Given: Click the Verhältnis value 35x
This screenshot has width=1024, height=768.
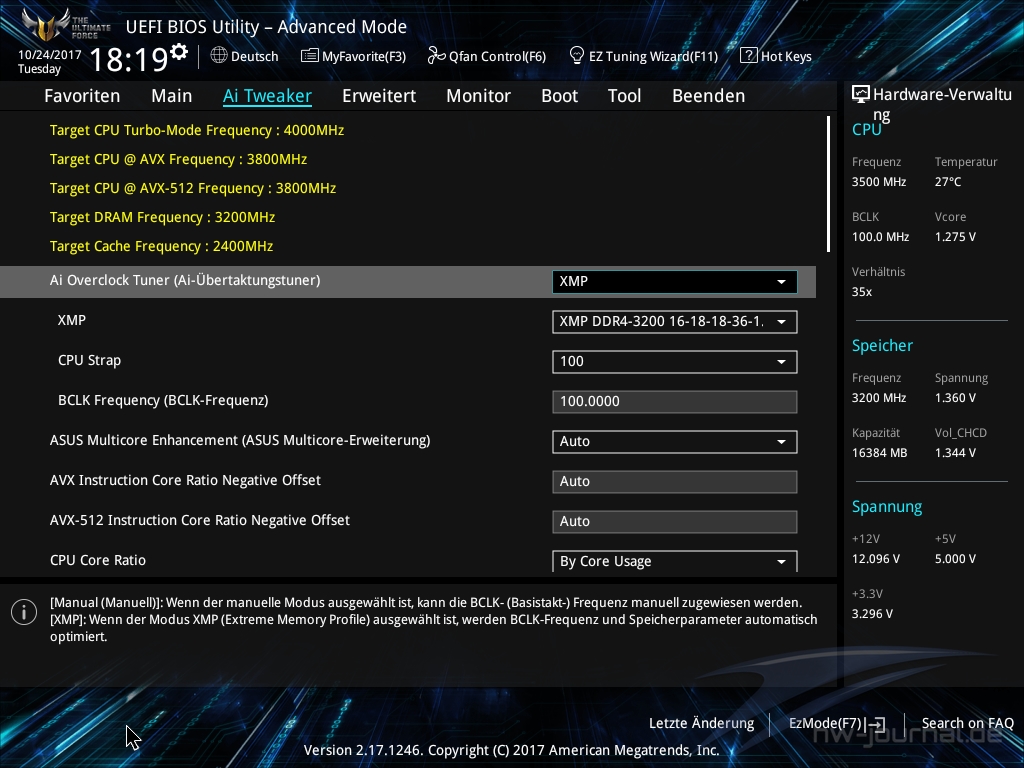Looking at the screenshot, I should tap(862, 292).
